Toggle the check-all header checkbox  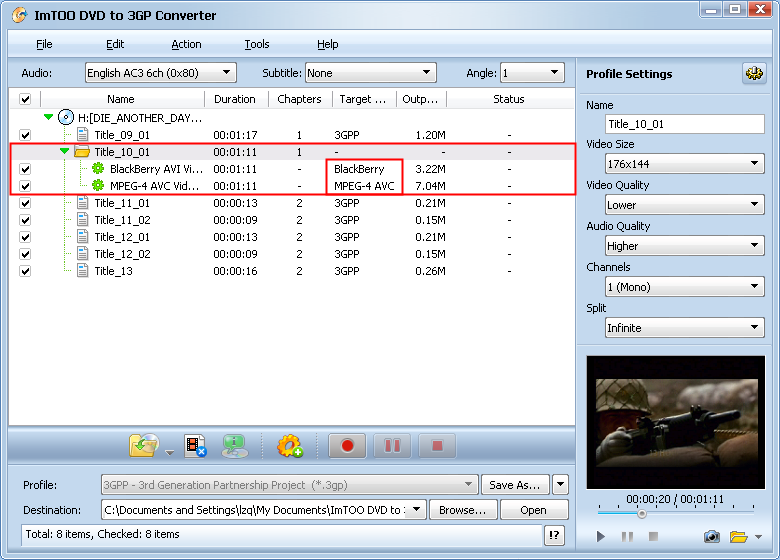click(25, 99)
